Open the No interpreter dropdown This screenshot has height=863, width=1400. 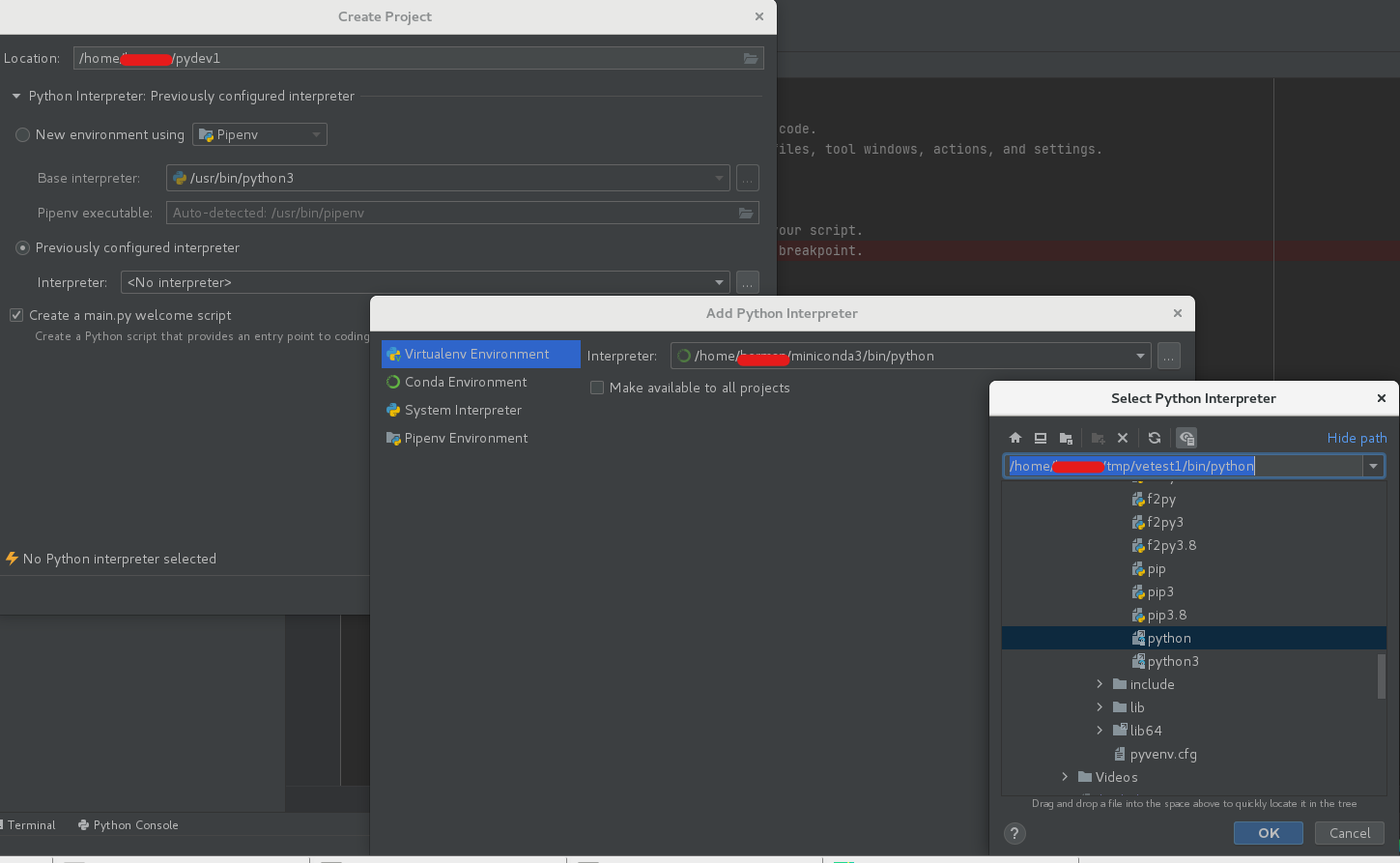coord(720,282)
